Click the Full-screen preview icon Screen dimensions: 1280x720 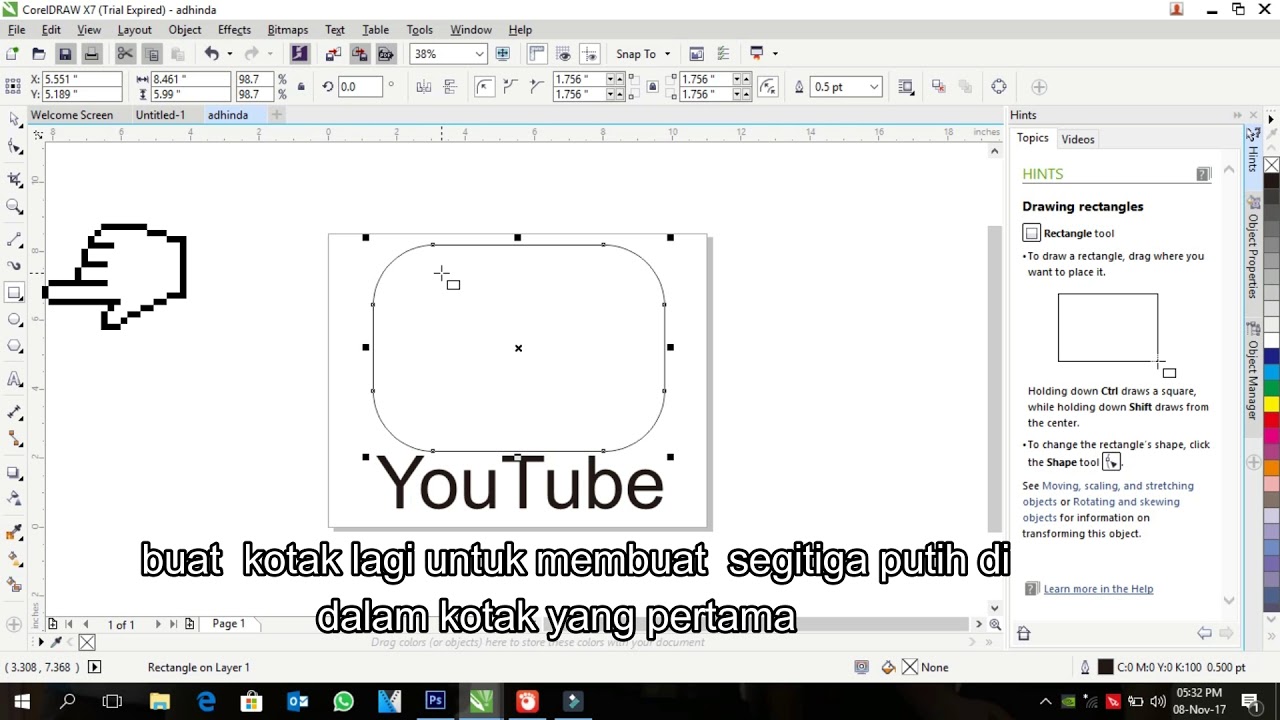(502, 54)
